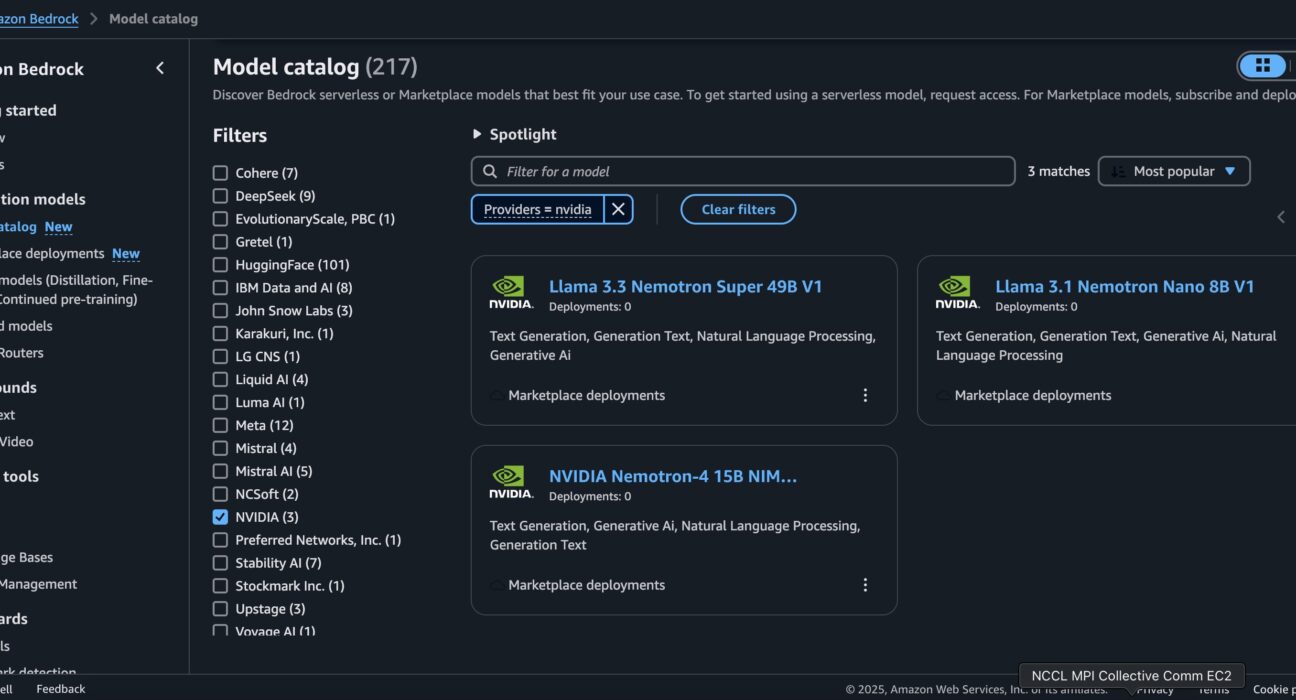Enable the HuggingFace (101) filter

(220, 264)
